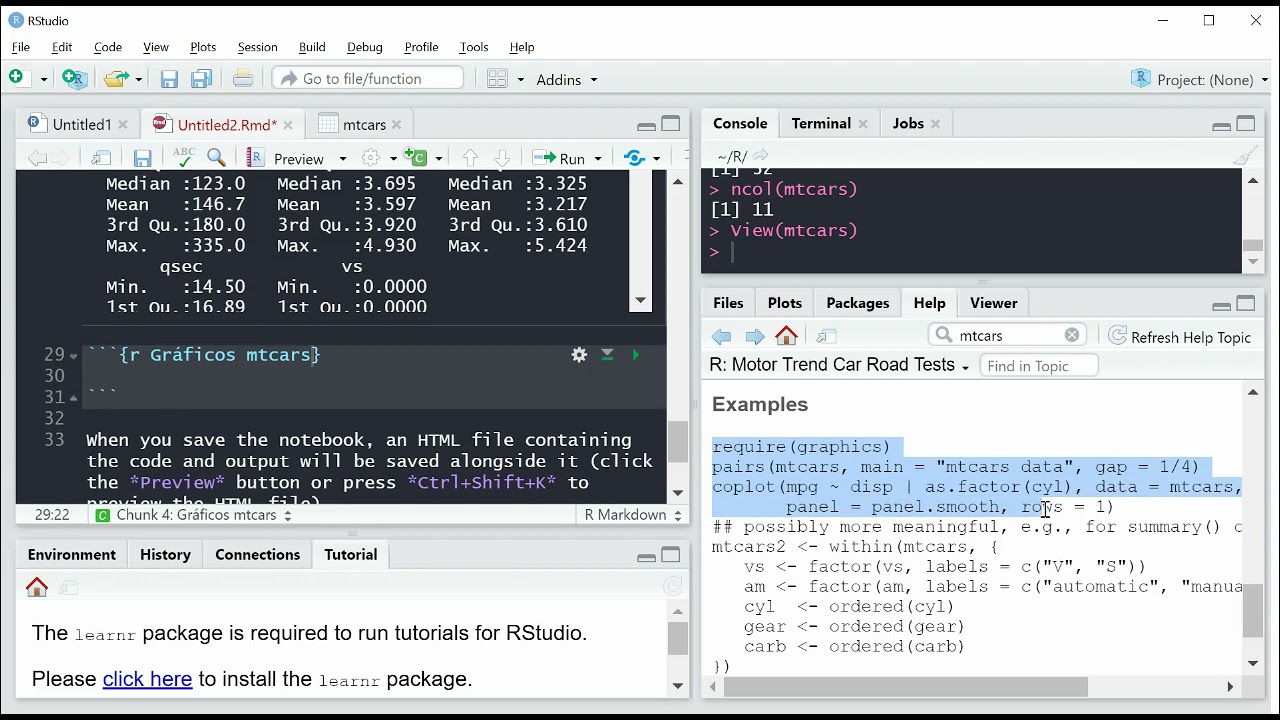Change the R Markdown file type selector
Image resolution: width=1280 pixels, height=720 pixels.
tap(632, 515)
